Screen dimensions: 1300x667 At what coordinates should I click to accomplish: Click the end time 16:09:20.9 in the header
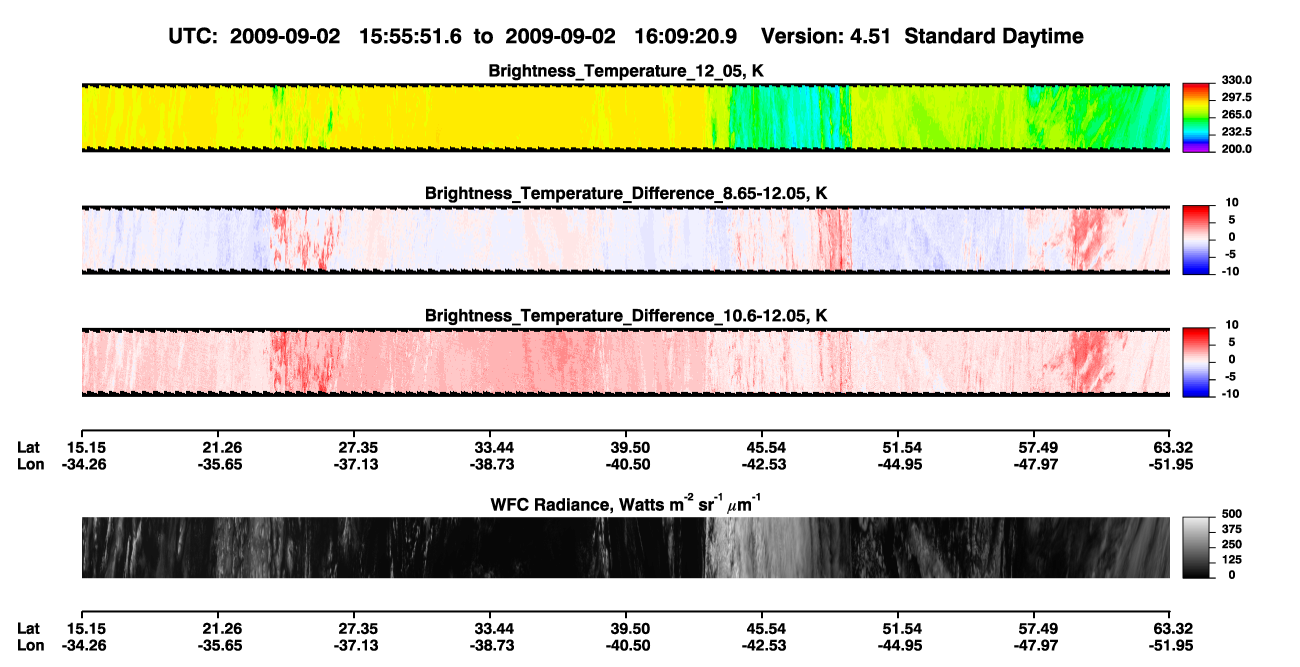686,37
